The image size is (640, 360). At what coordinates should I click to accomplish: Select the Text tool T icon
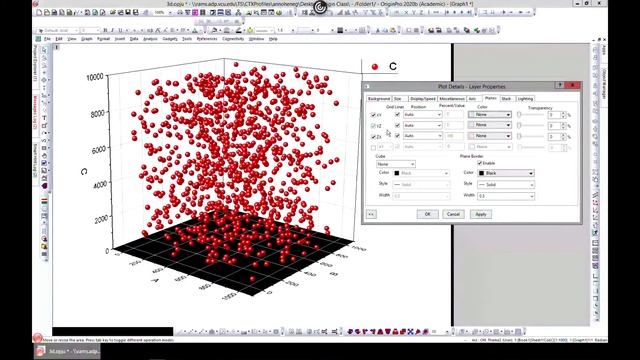point(44,118)
